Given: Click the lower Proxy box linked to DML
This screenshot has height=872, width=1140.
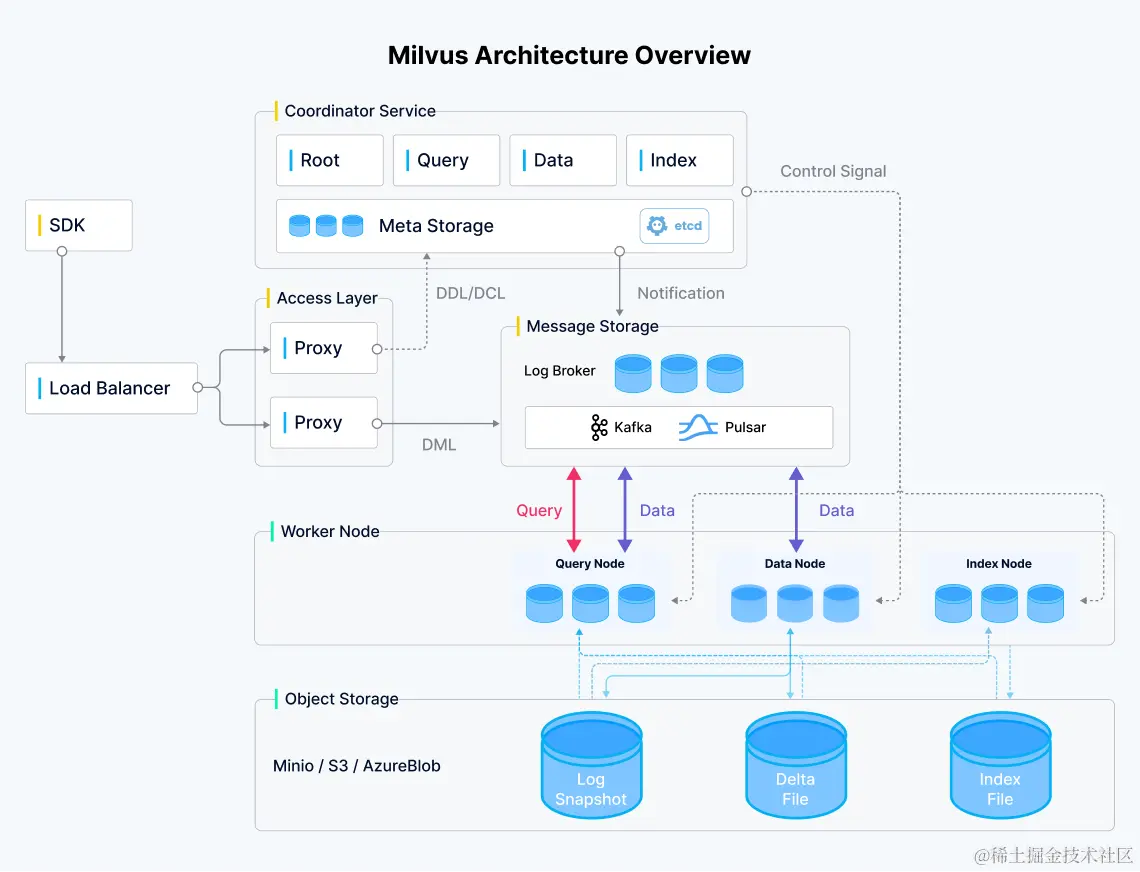Looking at the screenshot, I should 324,423.
